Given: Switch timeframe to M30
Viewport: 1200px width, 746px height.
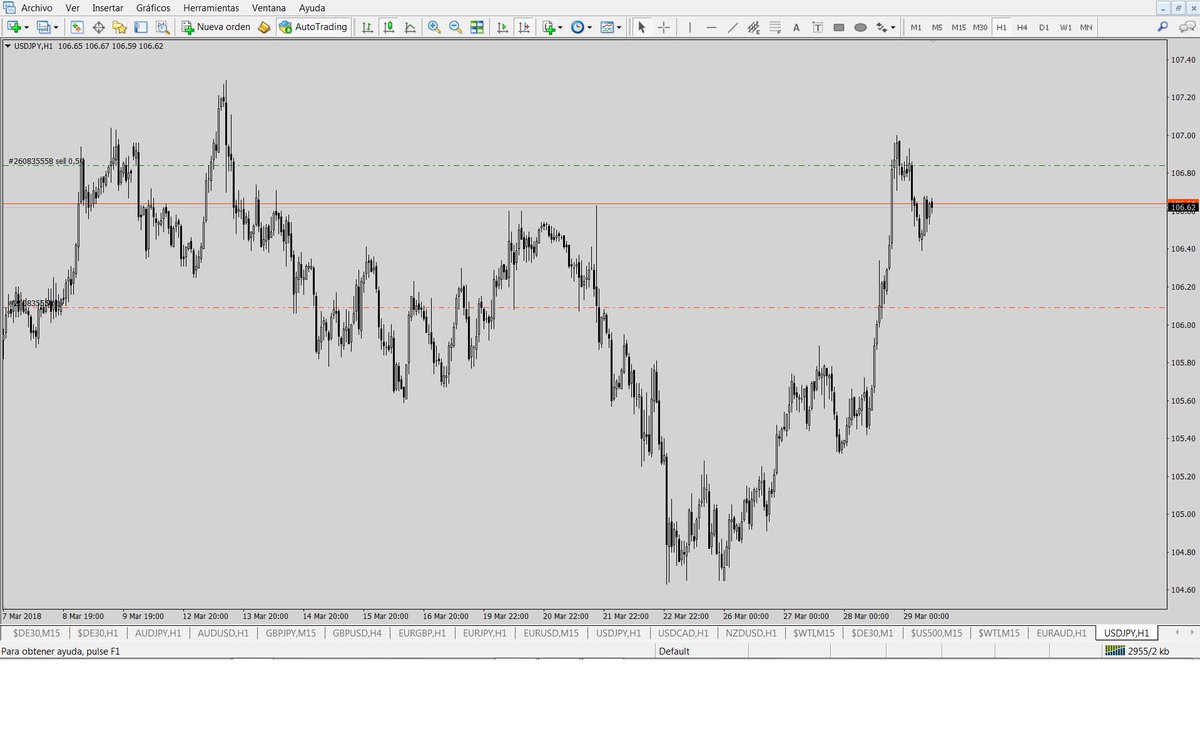Looking at the screenshot, I should (x=980, y=27).
